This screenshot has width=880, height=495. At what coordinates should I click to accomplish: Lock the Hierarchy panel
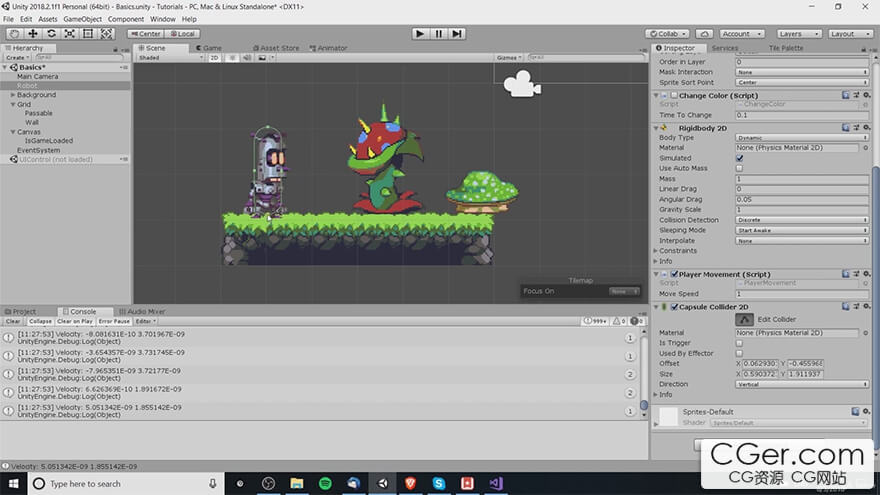pos(116,49)
